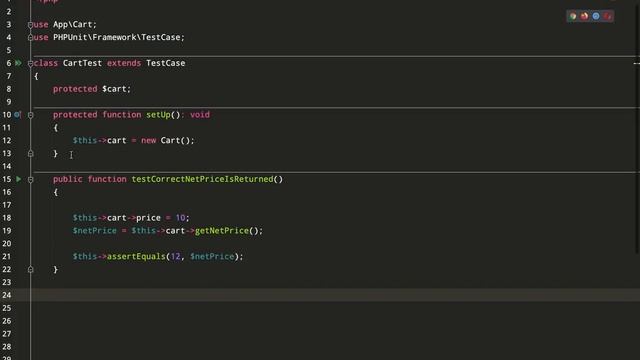Collapse the use App\Cart import fold
The height and width of the screenshot is (360, 640).
pos(30,25)
